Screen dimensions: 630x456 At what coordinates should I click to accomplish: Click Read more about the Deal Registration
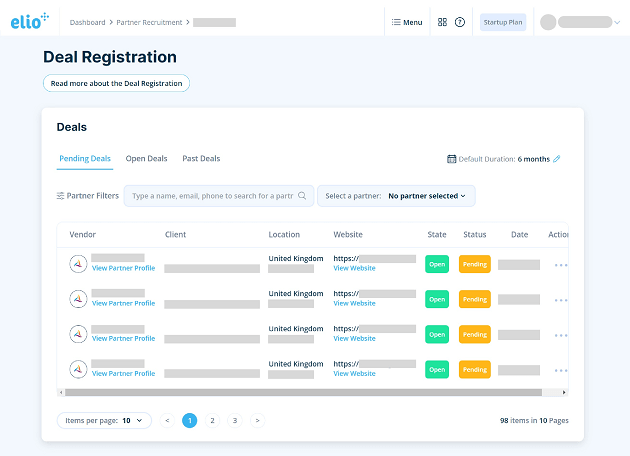point(116,83)
